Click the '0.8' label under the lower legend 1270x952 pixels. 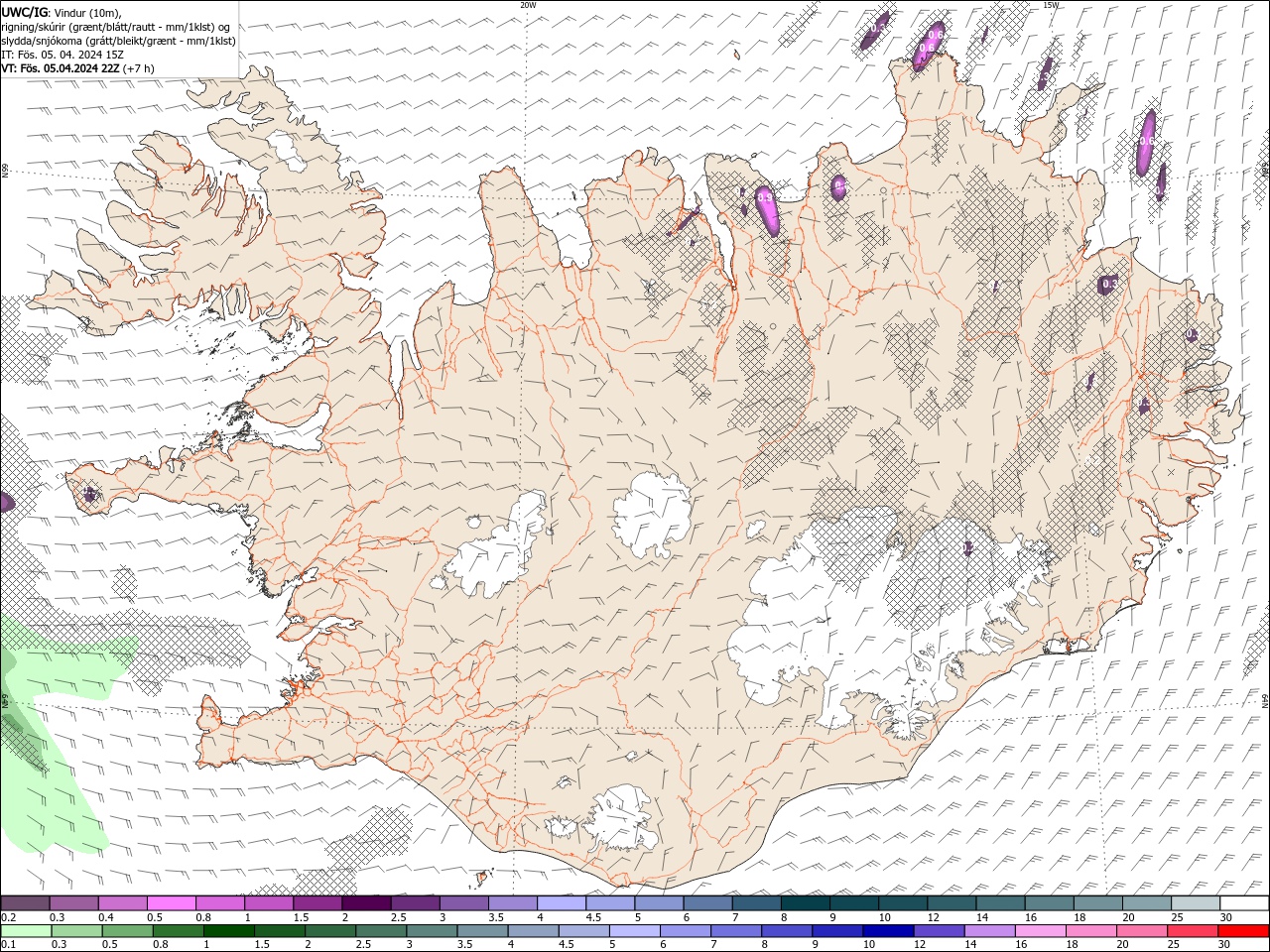[x=160, y=944]
